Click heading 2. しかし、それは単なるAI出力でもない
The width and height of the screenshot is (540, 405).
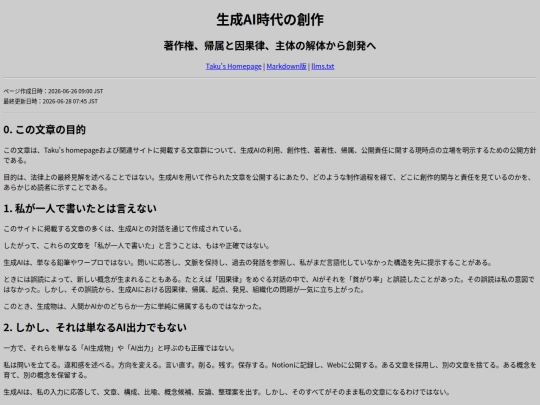coord(95,328)
